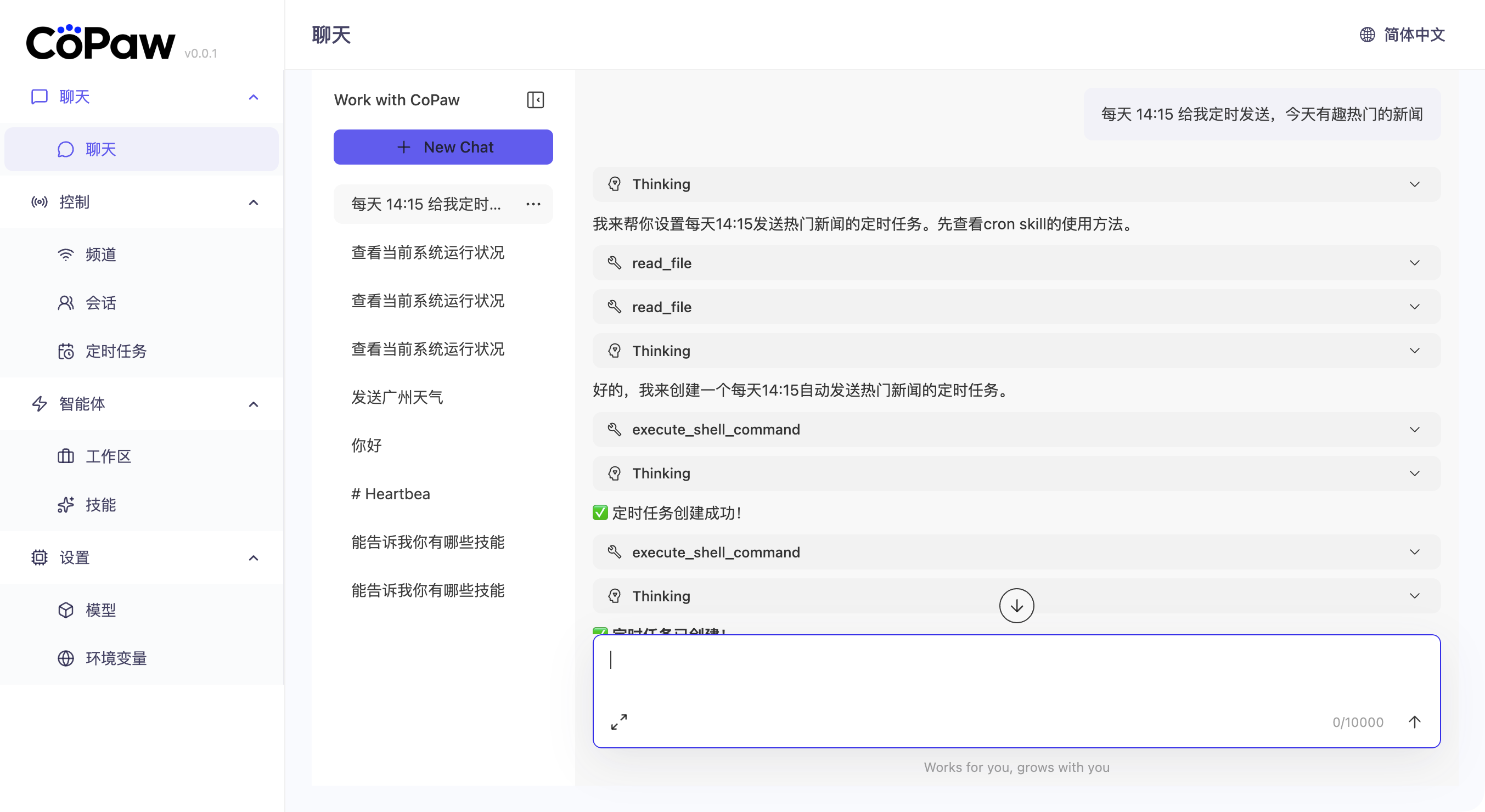
Task: Open the 技能 skills page
Action: 100,505
